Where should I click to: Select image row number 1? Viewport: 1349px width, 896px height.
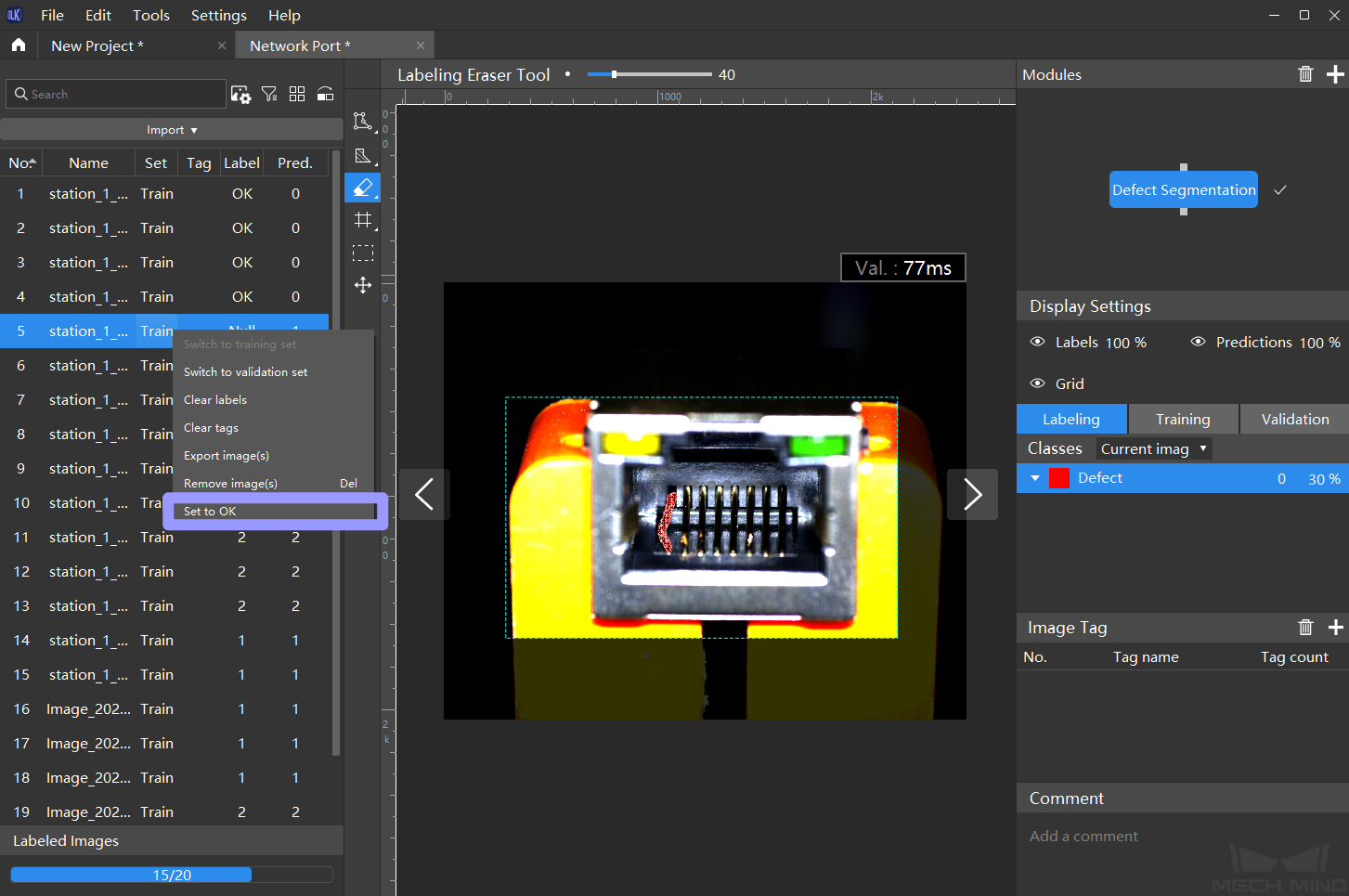(x=164, y=193)
